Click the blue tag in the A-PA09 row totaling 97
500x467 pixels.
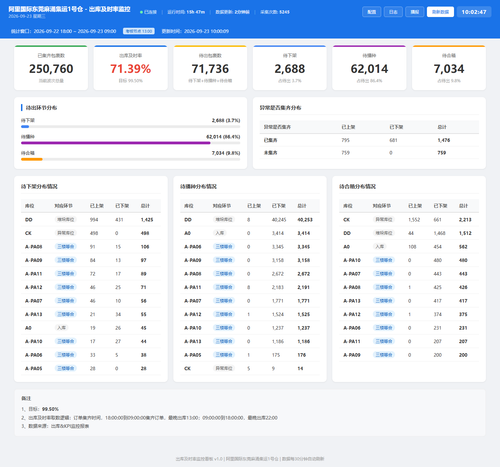[66, 260]
